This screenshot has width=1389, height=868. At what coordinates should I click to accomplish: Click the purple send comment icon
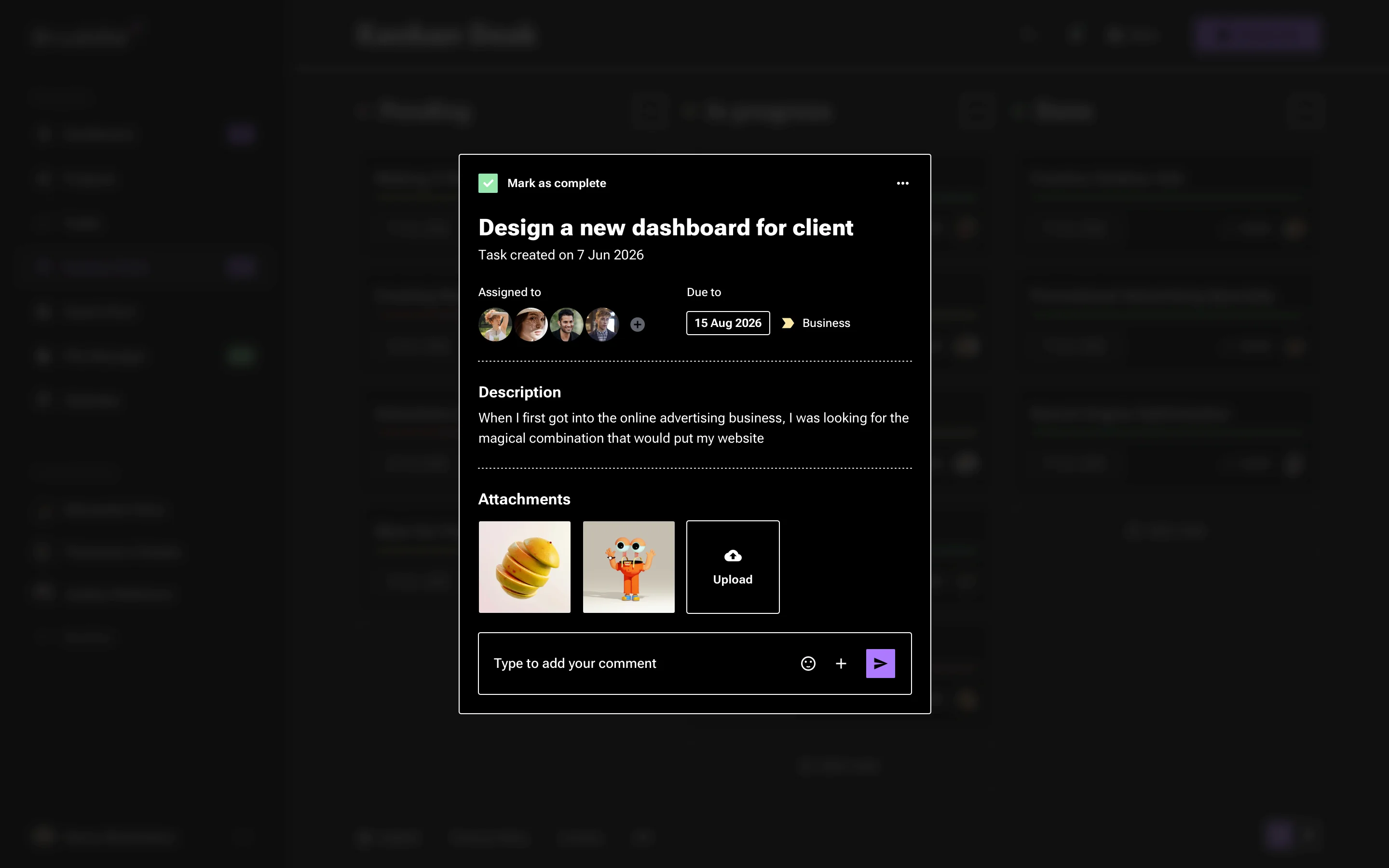point(880,663)
